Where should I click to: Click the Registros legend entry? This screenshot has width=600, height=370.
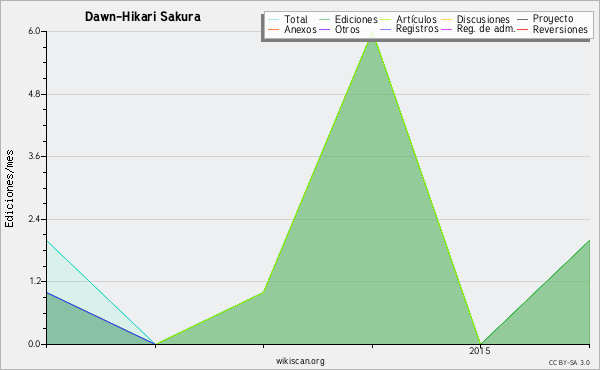(409, 29)
